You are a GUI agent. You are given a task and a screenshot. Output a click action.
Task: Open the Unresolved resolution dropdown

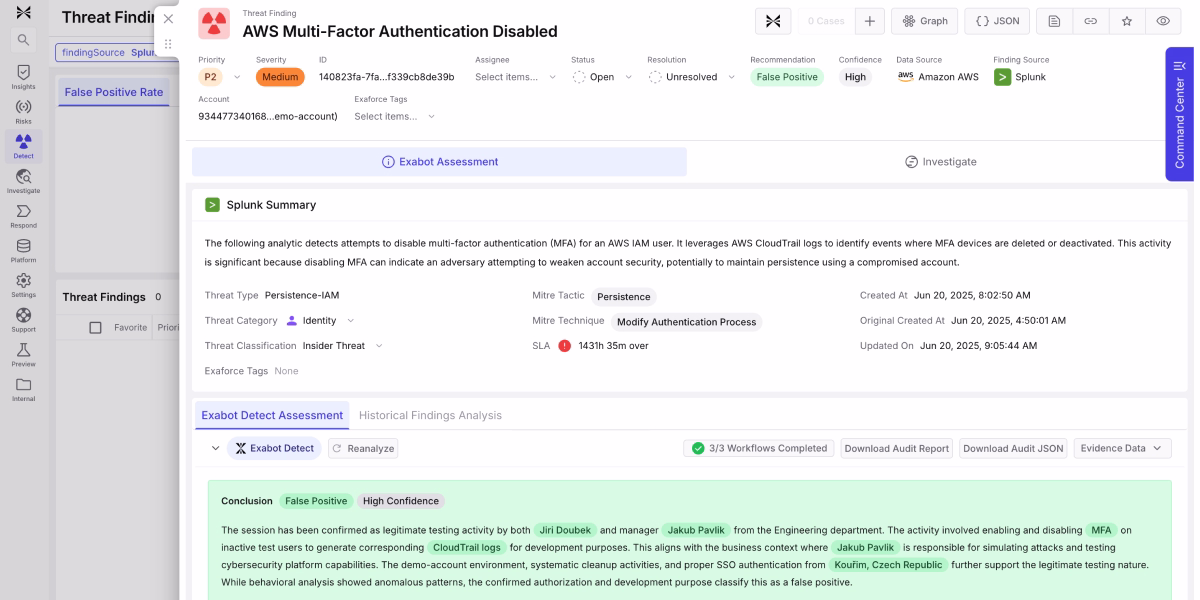click(x=692, y=77)
